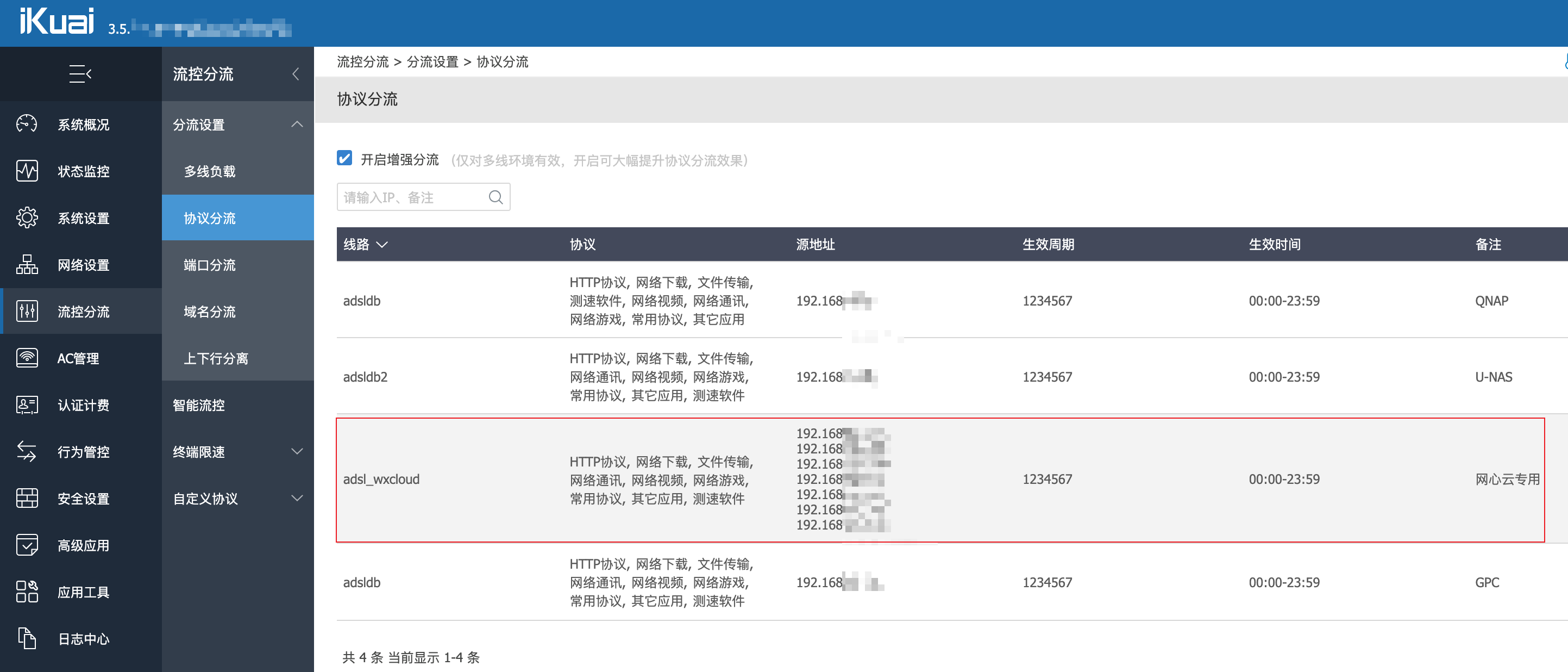The height and width of the screenshot is (672, 1568).
Task: Click the 状态监控 waveform icon
Action: click(27, 171)
